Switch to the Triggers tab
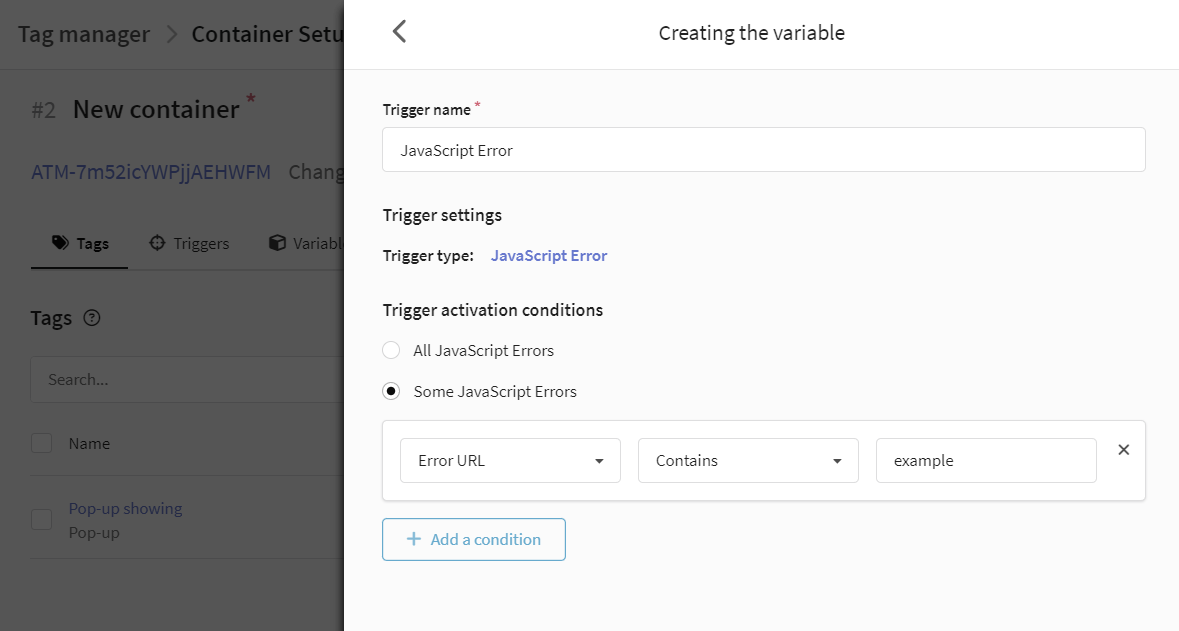This screenshot has height=631, width=1179. [189, 244]
